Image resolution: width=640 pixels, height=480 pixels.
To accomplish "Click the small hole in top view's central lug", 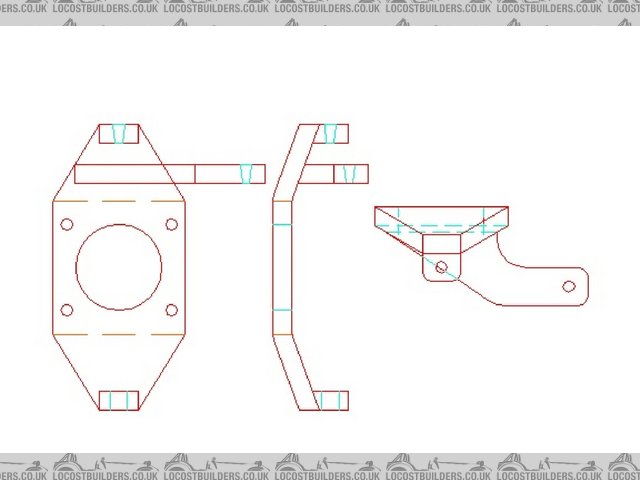I will coord(441,266).
